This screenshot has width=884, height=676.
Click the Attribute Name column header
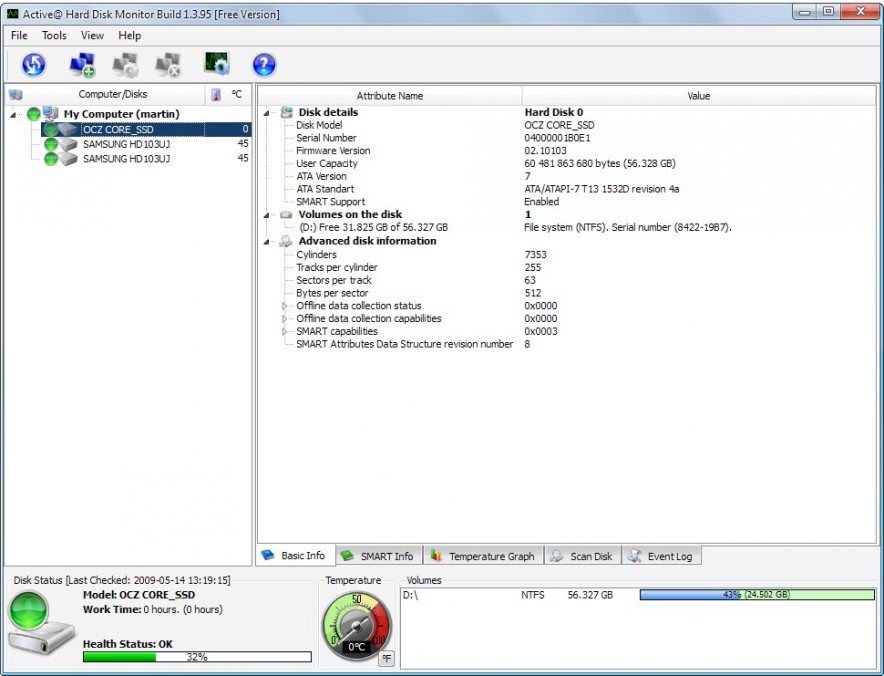[389, 96]
